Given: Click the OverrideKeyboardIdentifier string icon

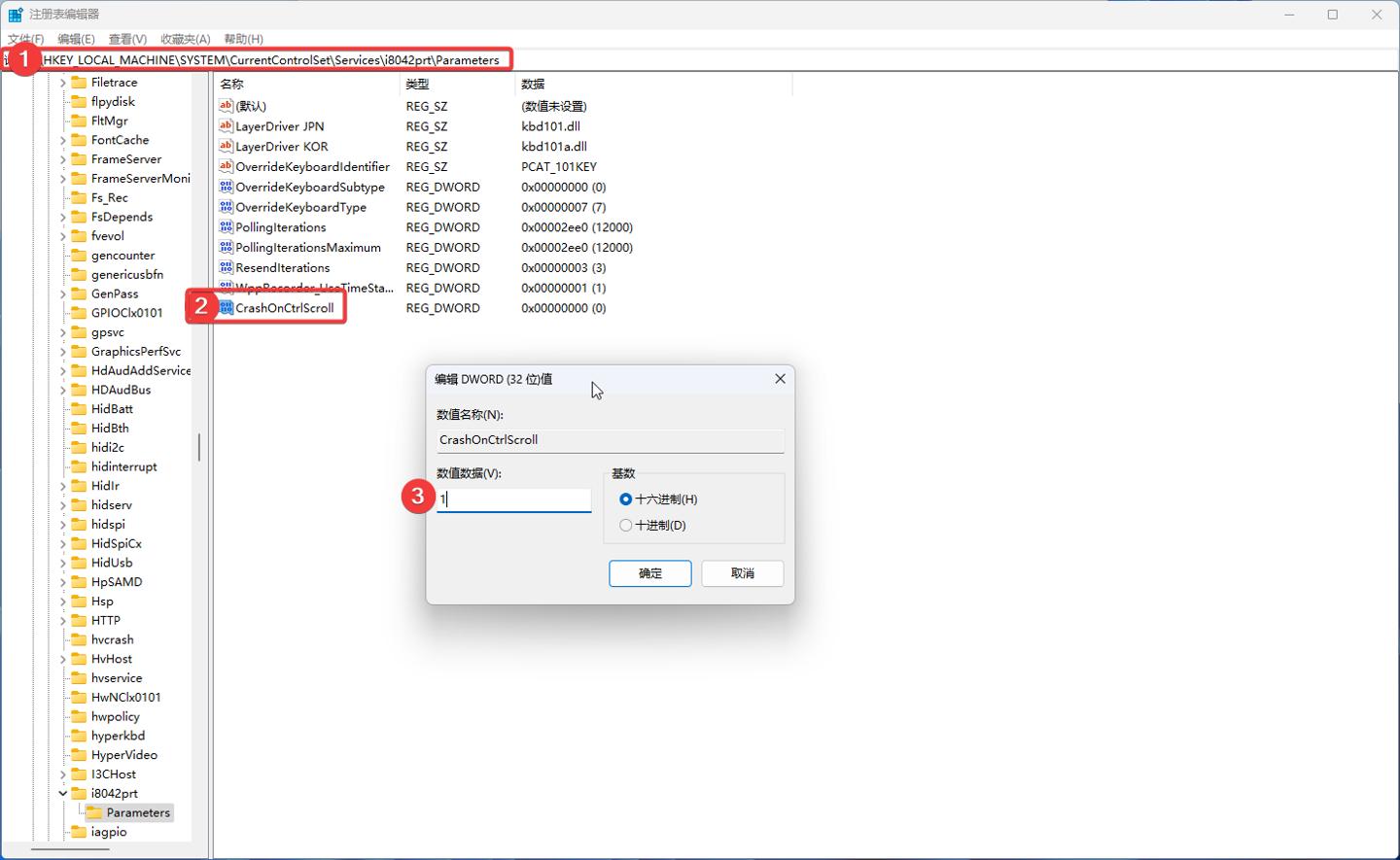Looking at the screenshot, I should [x=226, y=166].
